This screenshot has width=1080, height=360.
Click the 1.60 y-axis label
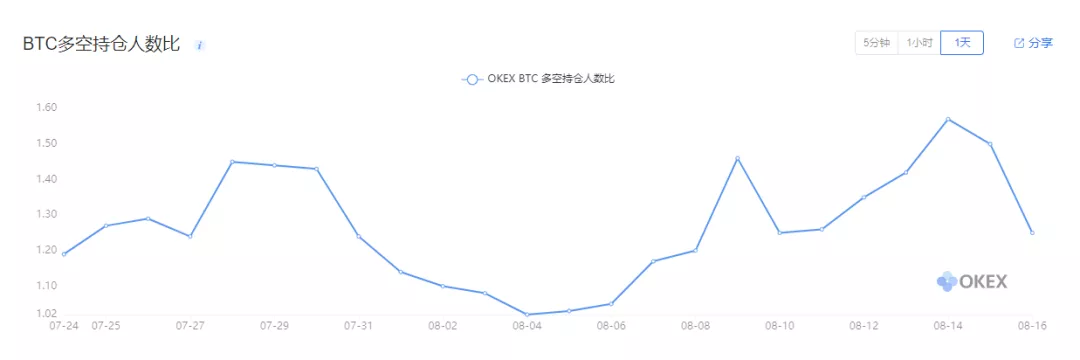tap(45, 108)
